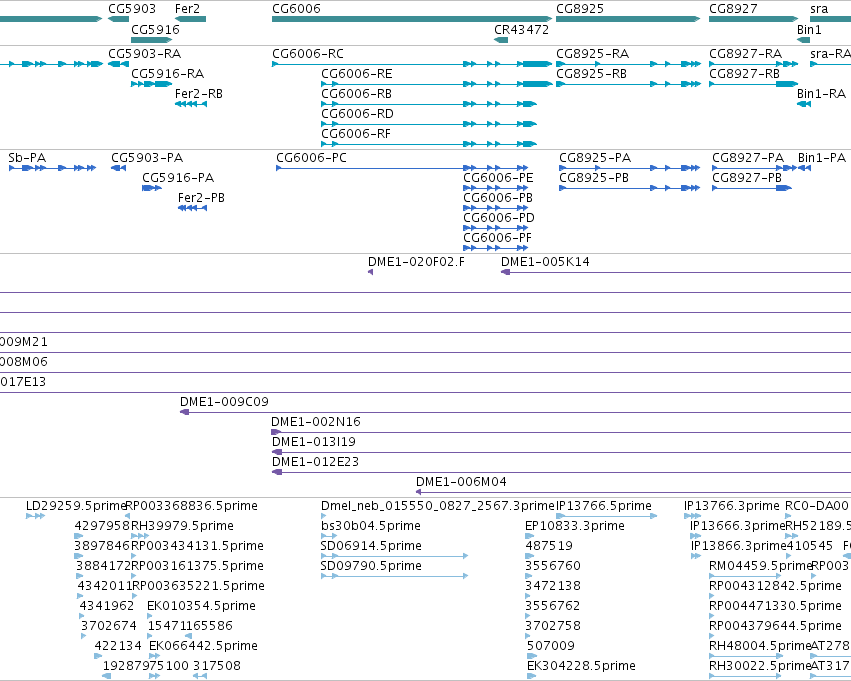Select transcript CG5916-RA label

[x=168, y=74]
